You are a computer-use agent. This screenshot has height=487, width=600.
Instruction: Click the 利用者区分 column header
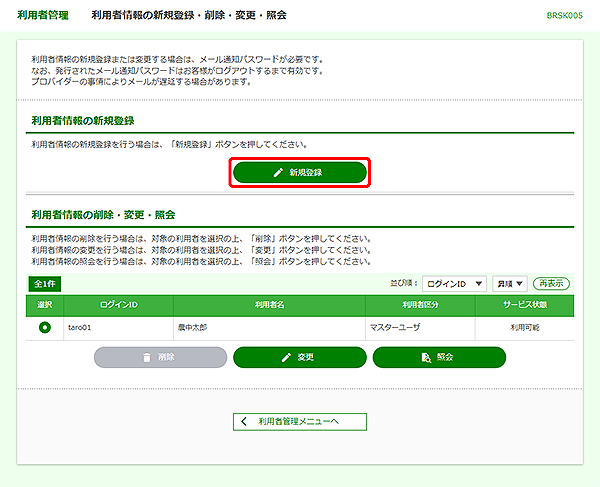(x=420, y=305)
